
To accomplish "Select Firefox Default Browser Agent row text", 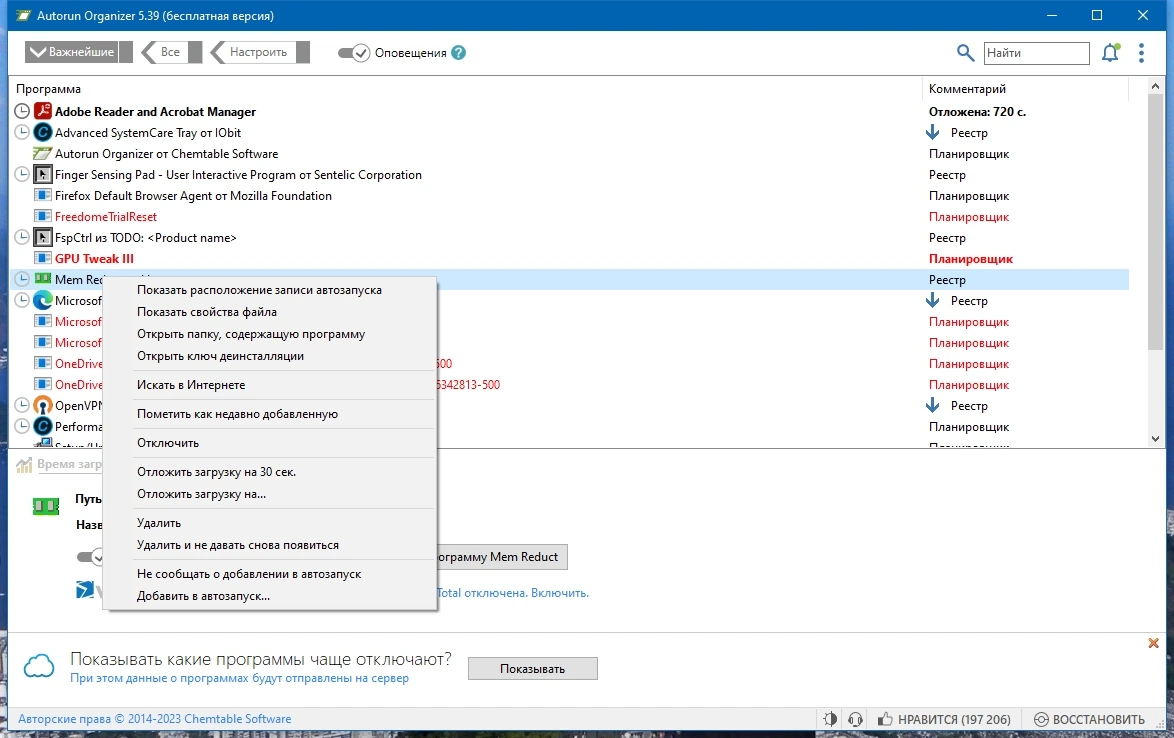I will pos(193,195).
